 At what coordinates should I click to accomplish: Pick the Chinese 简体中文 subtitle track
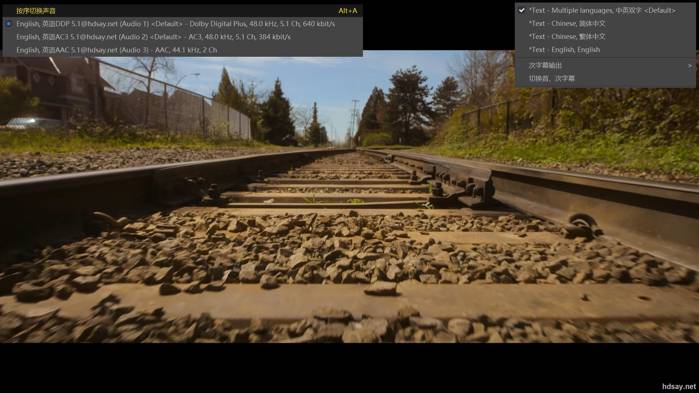click(605, 23)
